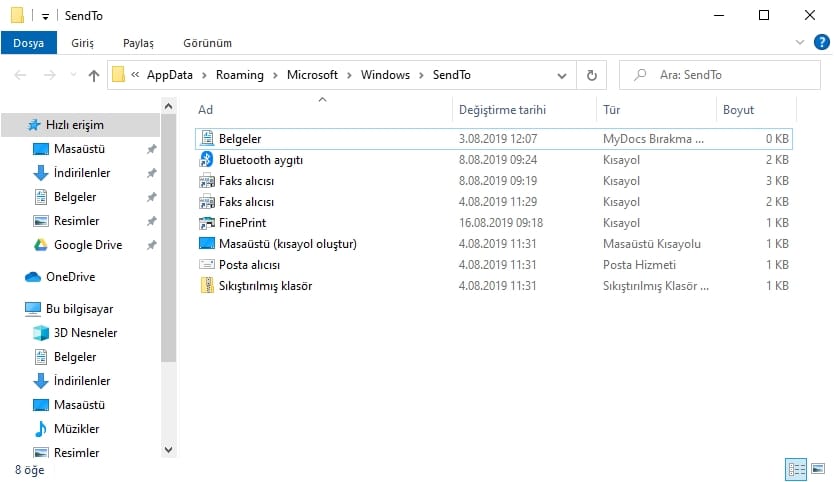Click the 3D Nesneler cube icon
834x482 pixels.
pos(41,333)
